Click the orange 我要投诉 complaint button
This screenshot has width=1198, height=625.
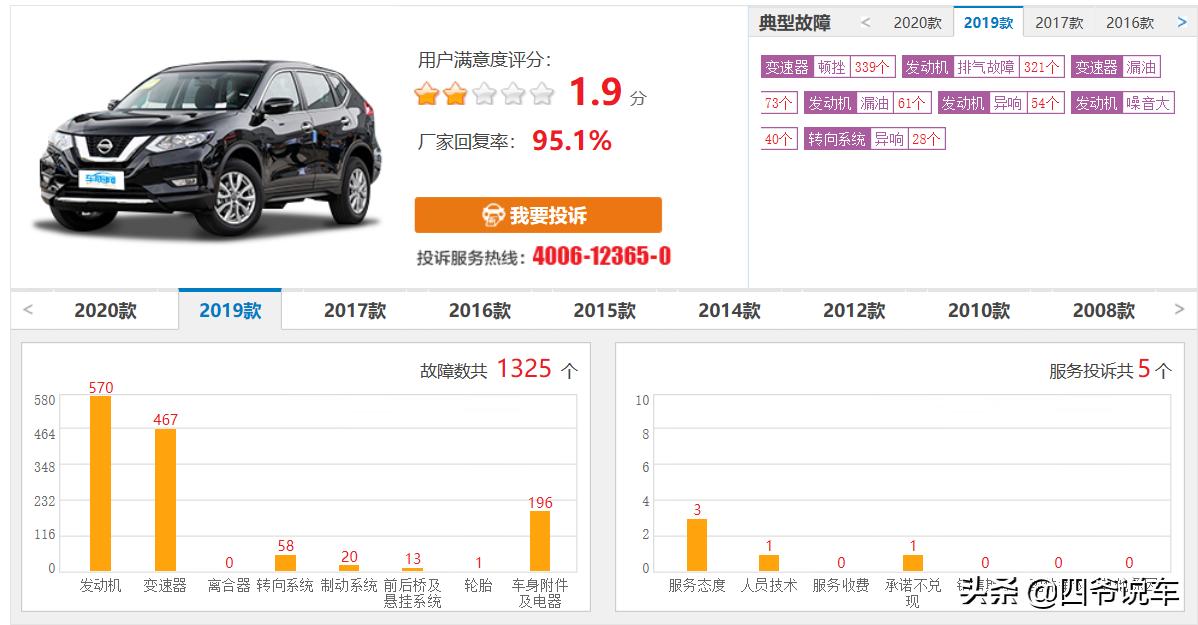click(x=540, y=214)
